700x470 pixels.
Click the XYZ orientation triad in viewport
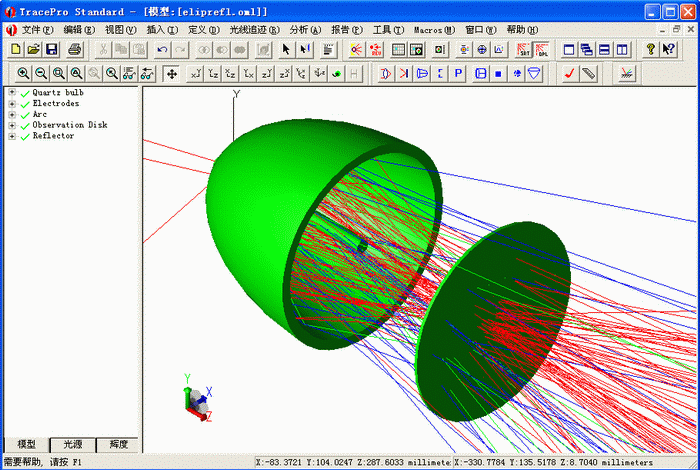coord(197,399)
